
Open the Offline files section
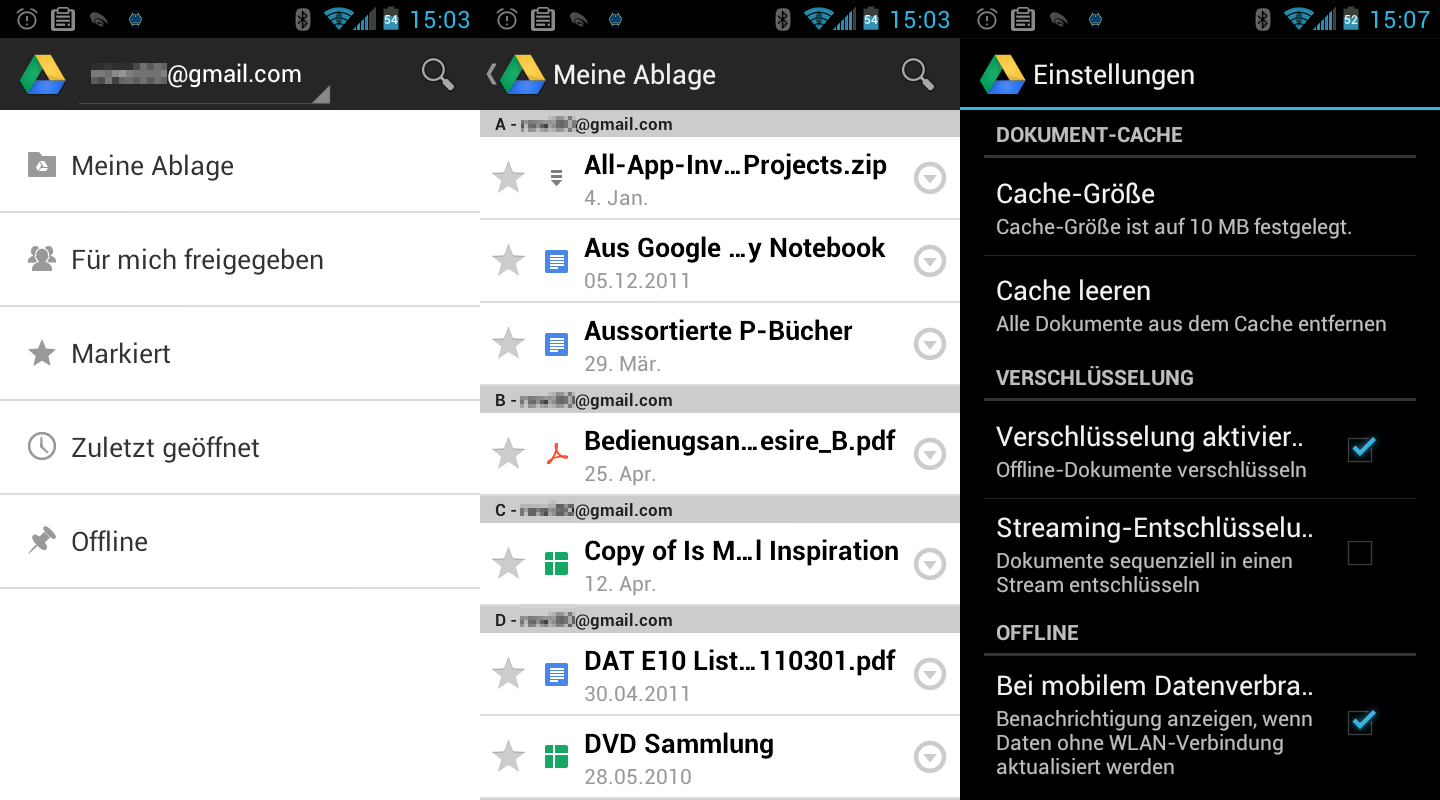pos(110,542)
